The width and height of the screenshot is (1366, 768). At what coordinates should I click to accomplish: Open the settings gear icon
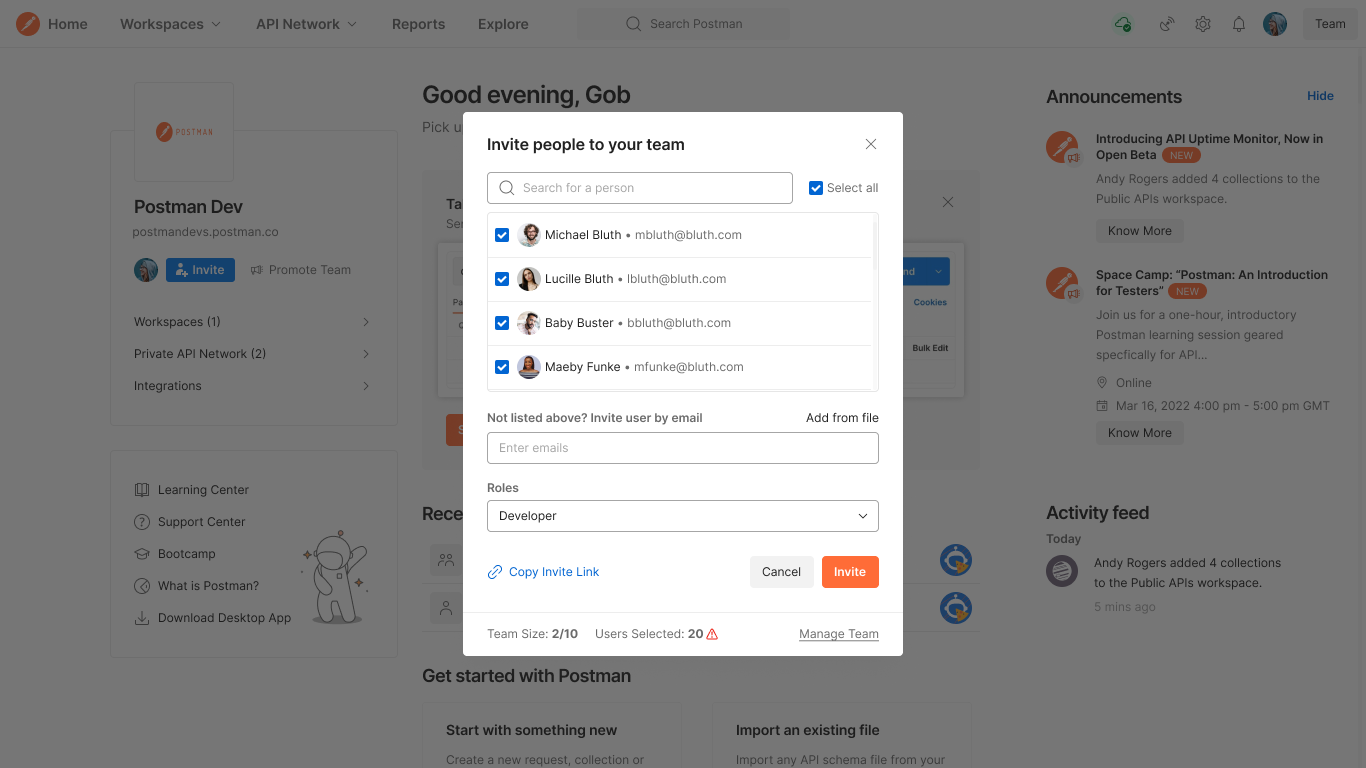1203,24
